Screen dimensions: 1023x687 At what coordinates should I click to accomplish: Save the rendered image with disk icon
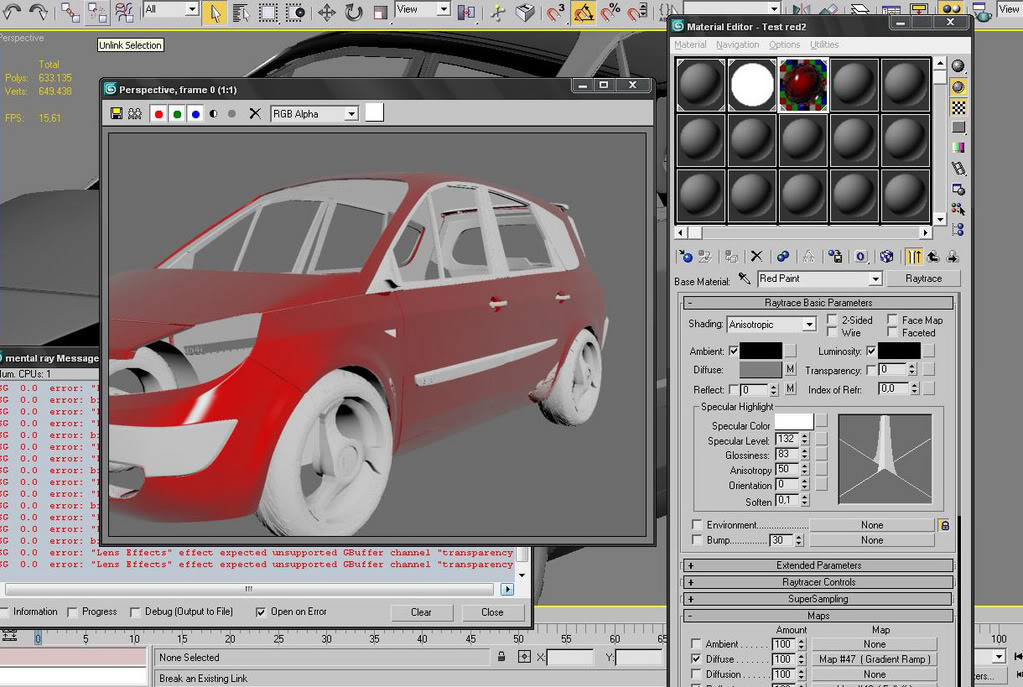coord(117,114)
